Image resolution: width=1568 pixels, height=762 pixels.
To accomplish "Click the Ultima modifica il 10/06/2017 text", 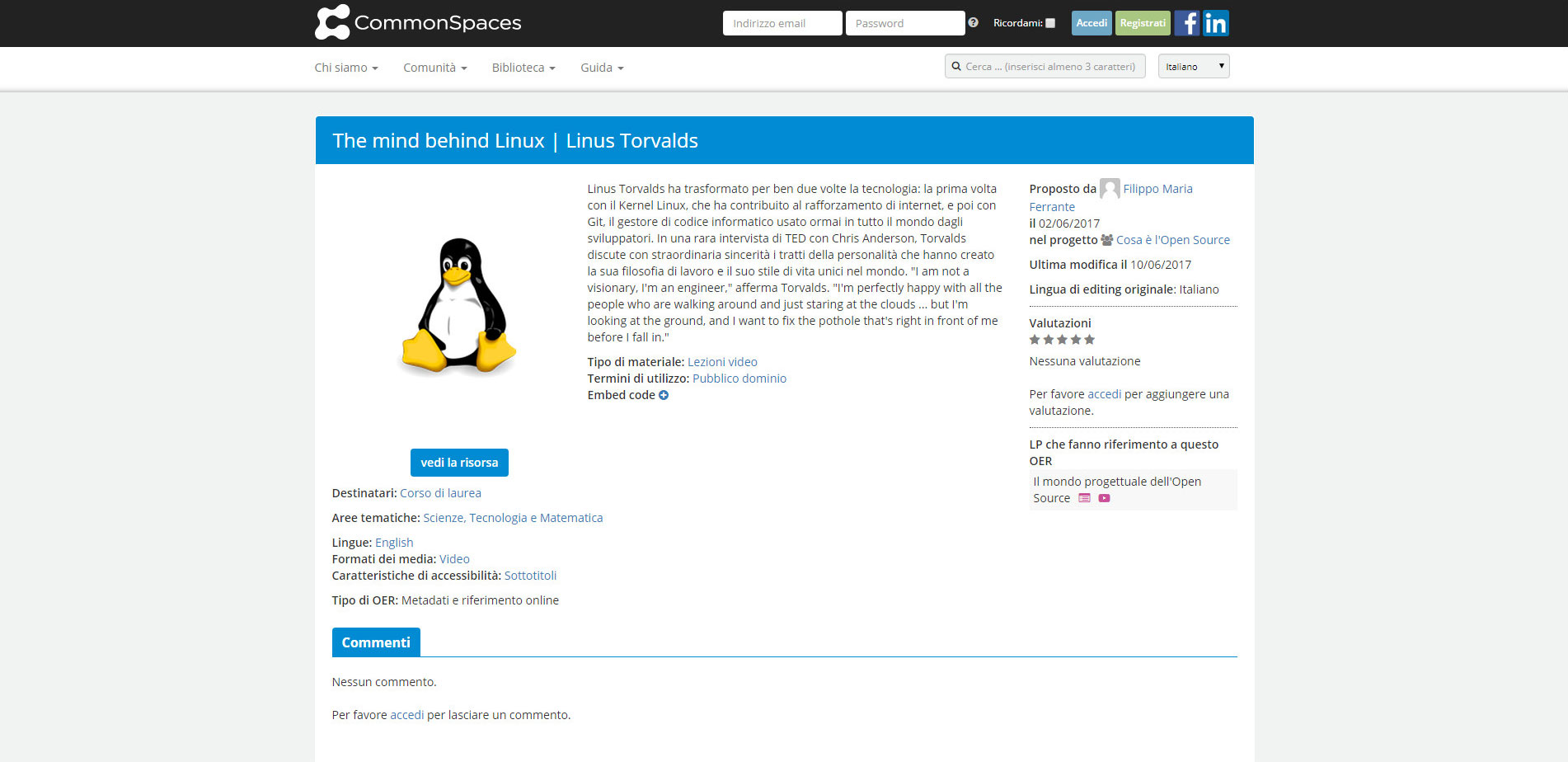I will pyautogui.click(x=1110, y=265).
